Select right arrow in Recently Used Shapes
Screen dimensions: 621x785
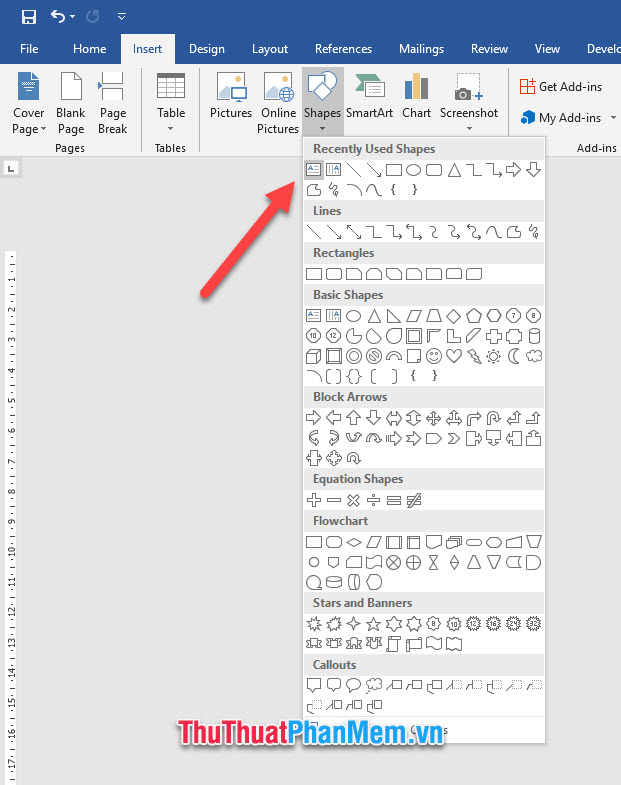click(x=513, y=170)
